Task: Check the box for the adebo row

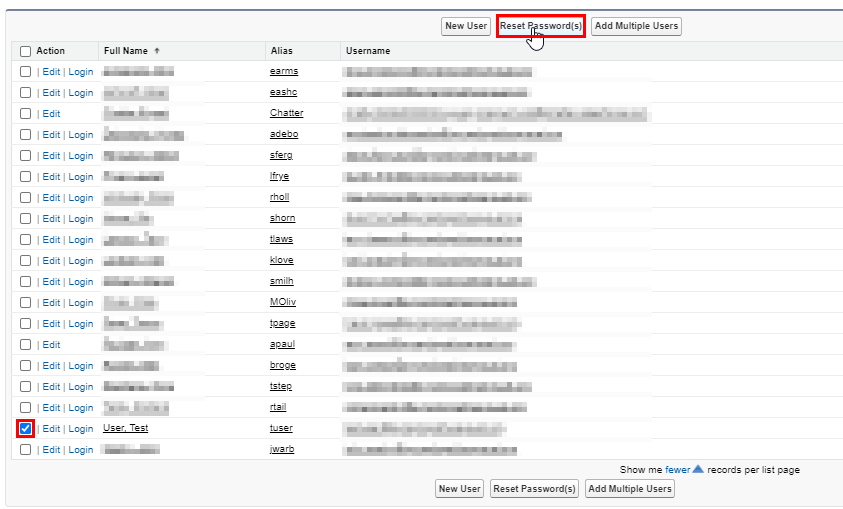Action: pos(25,134)
